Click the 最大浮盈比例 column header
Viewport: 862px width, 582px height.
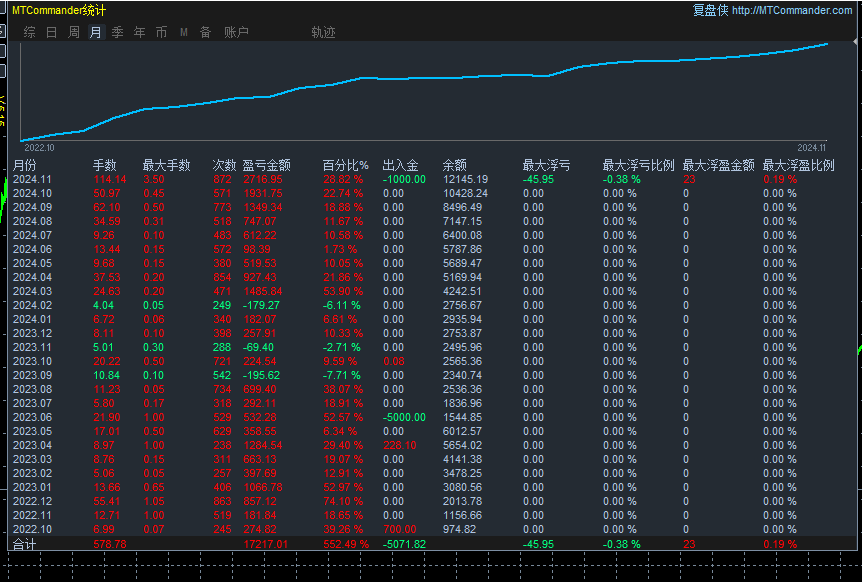pos(799,165)
